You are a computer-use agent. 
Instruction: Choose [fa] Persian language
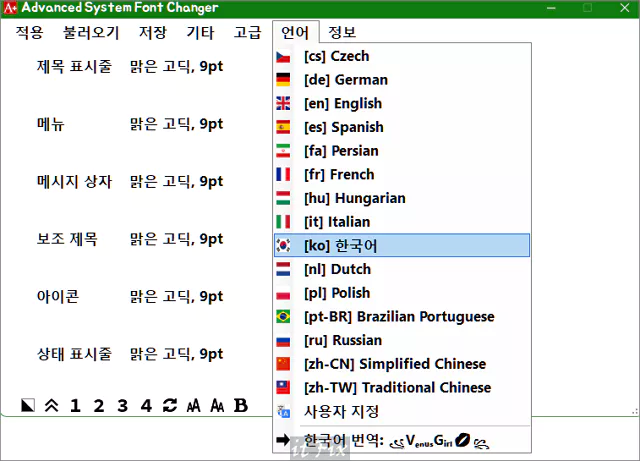[x=402, y=151]
